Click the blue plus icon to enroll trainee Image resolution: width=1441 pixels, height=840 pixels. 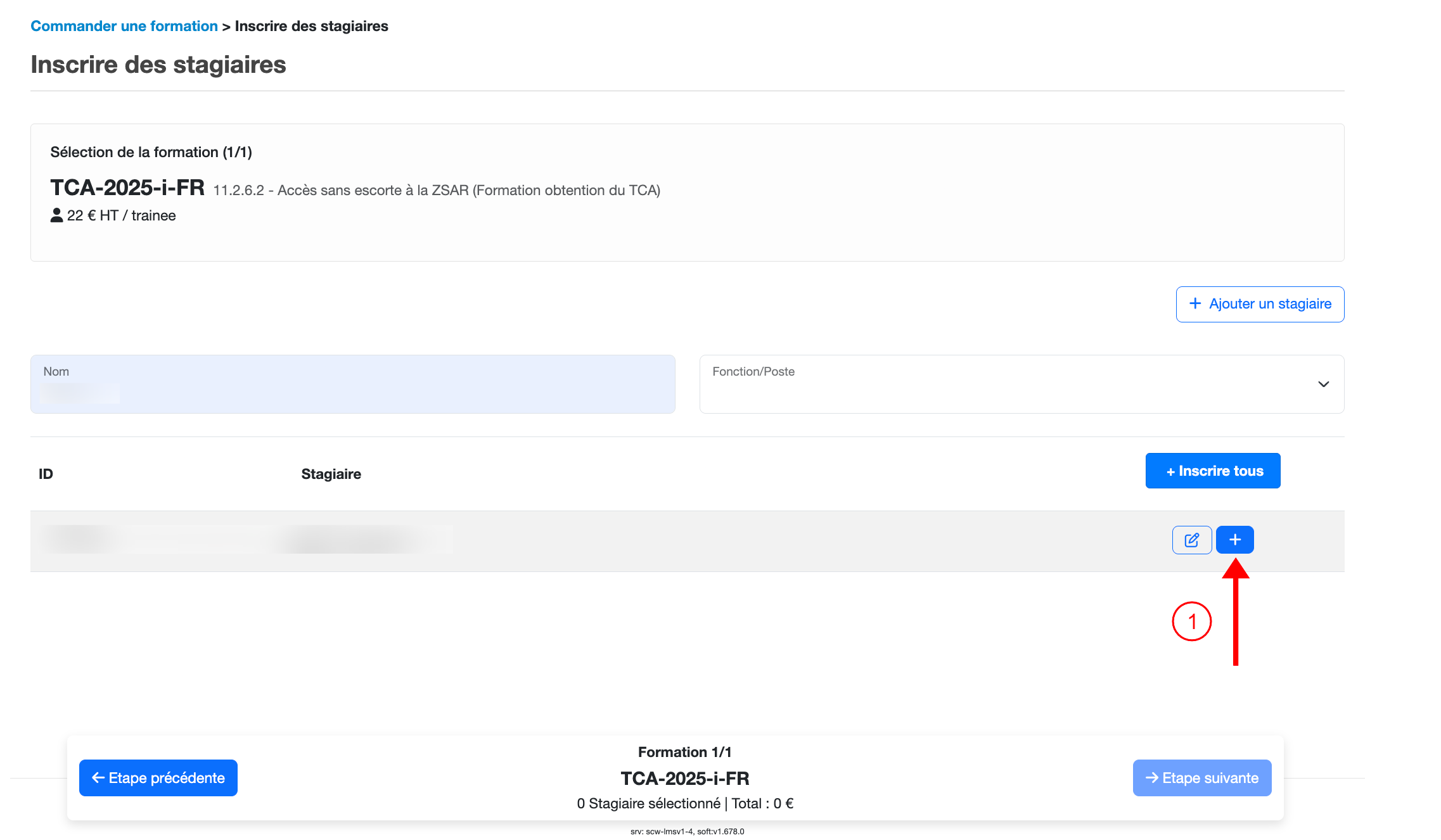[x=1235, y=540]
